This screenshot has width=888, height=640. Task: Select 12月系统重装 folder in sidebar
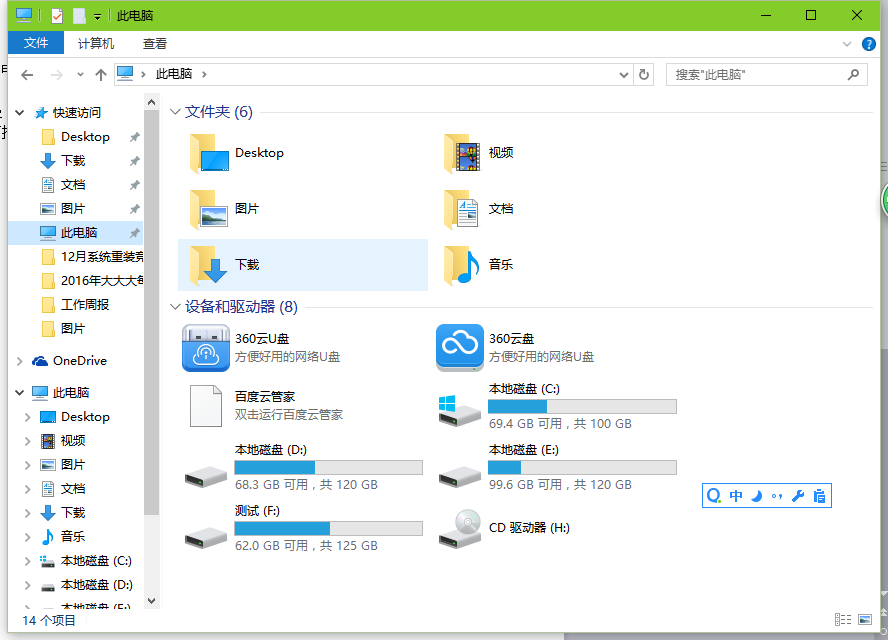click(x=92, y=257)
